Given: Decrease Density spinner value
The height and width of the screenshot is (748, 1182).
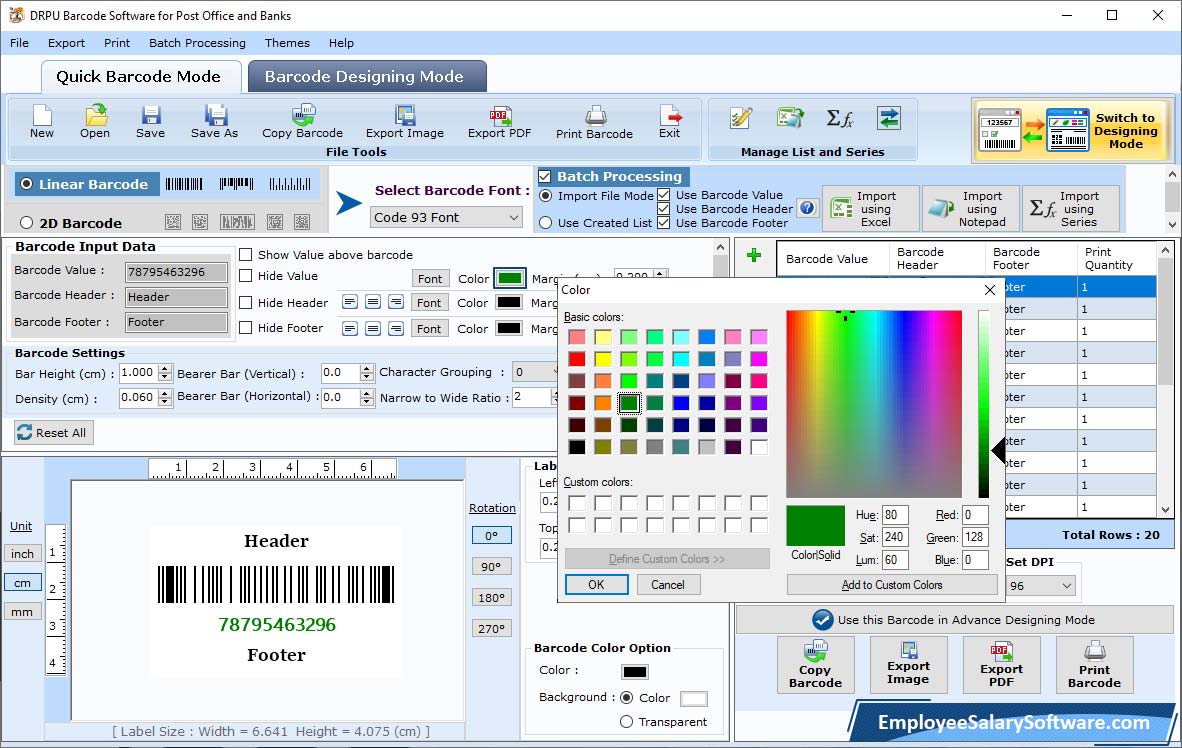Looking at the screenshot, I should tap(165, 402).
